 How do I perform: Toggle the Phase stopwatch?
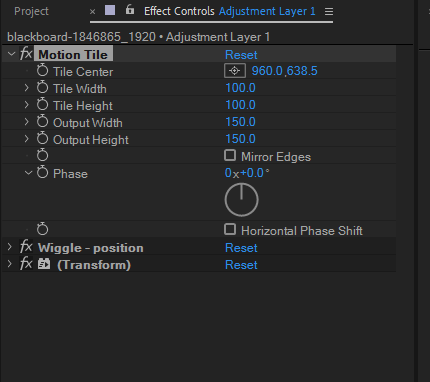tap(42, 173)
